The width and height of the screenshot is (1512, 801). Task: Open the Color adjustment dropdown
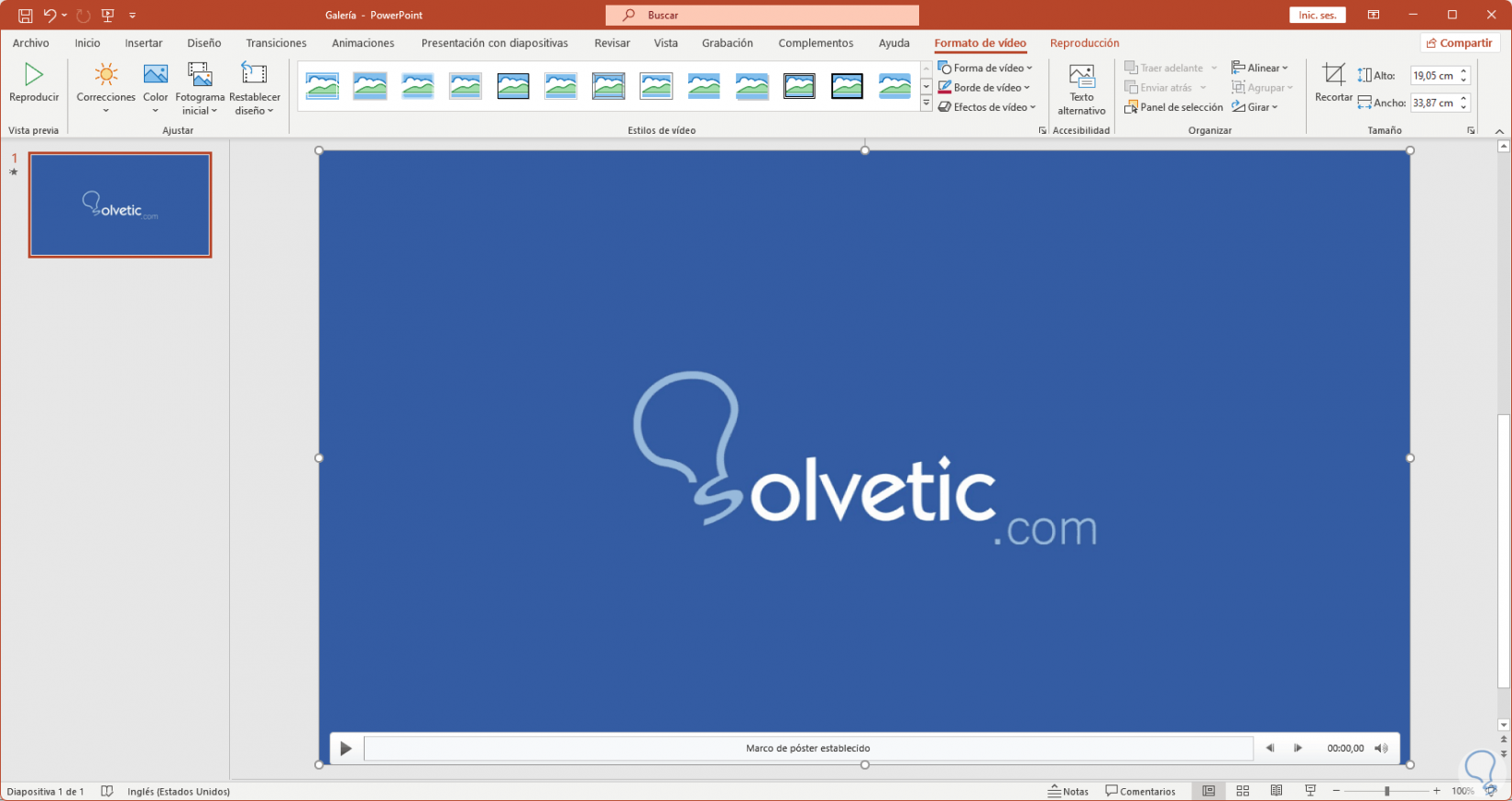tap(156, 89)
